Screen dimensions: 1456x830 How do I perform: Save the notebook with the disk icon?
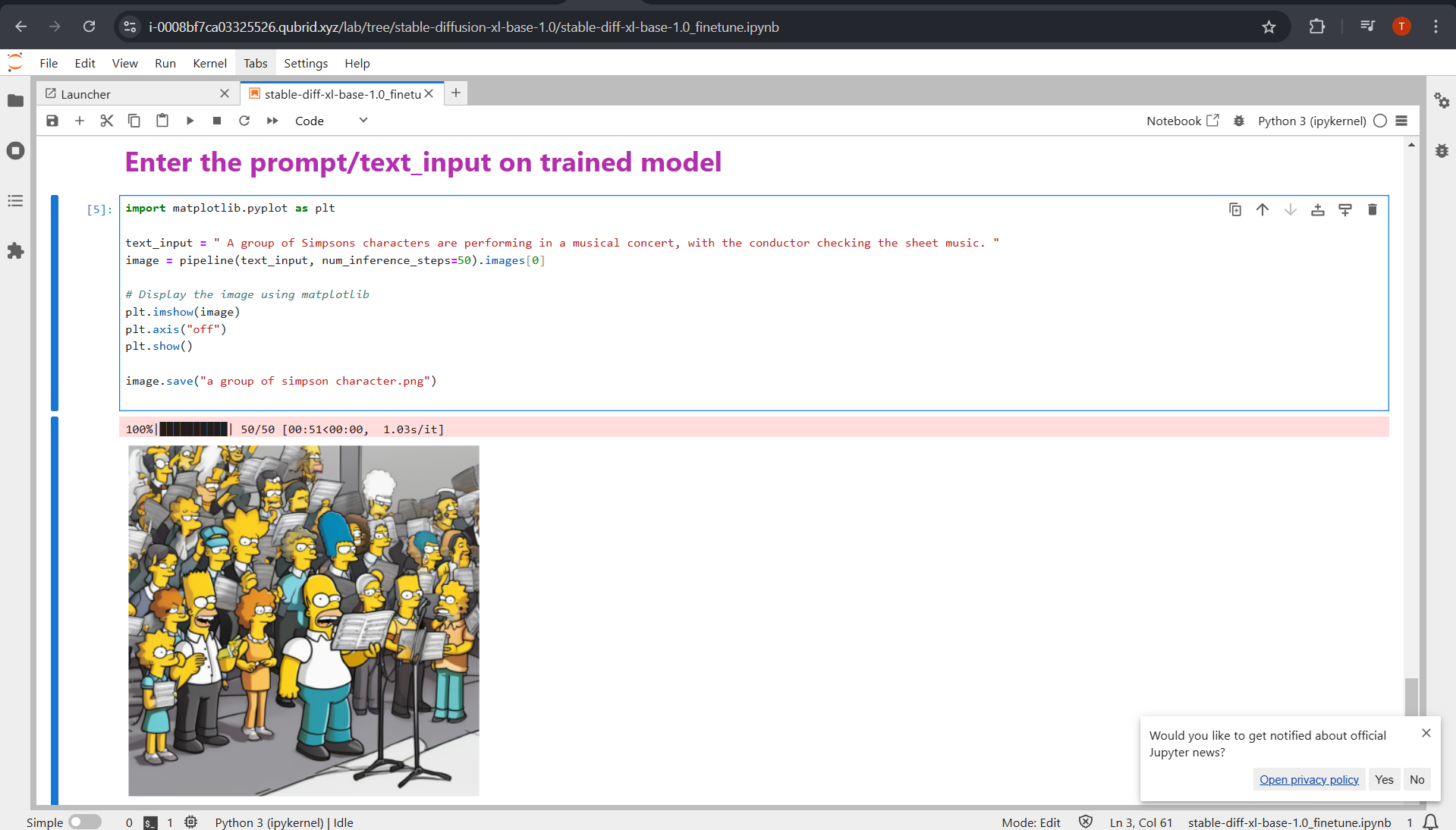click(x=52, y=121)
